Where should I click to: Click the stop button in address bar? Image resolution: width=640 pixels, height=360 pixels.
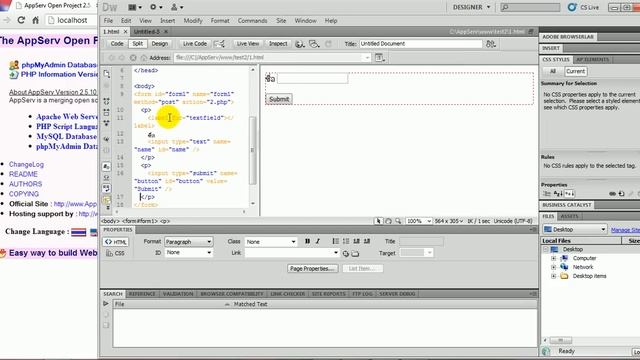coord(133,58)
